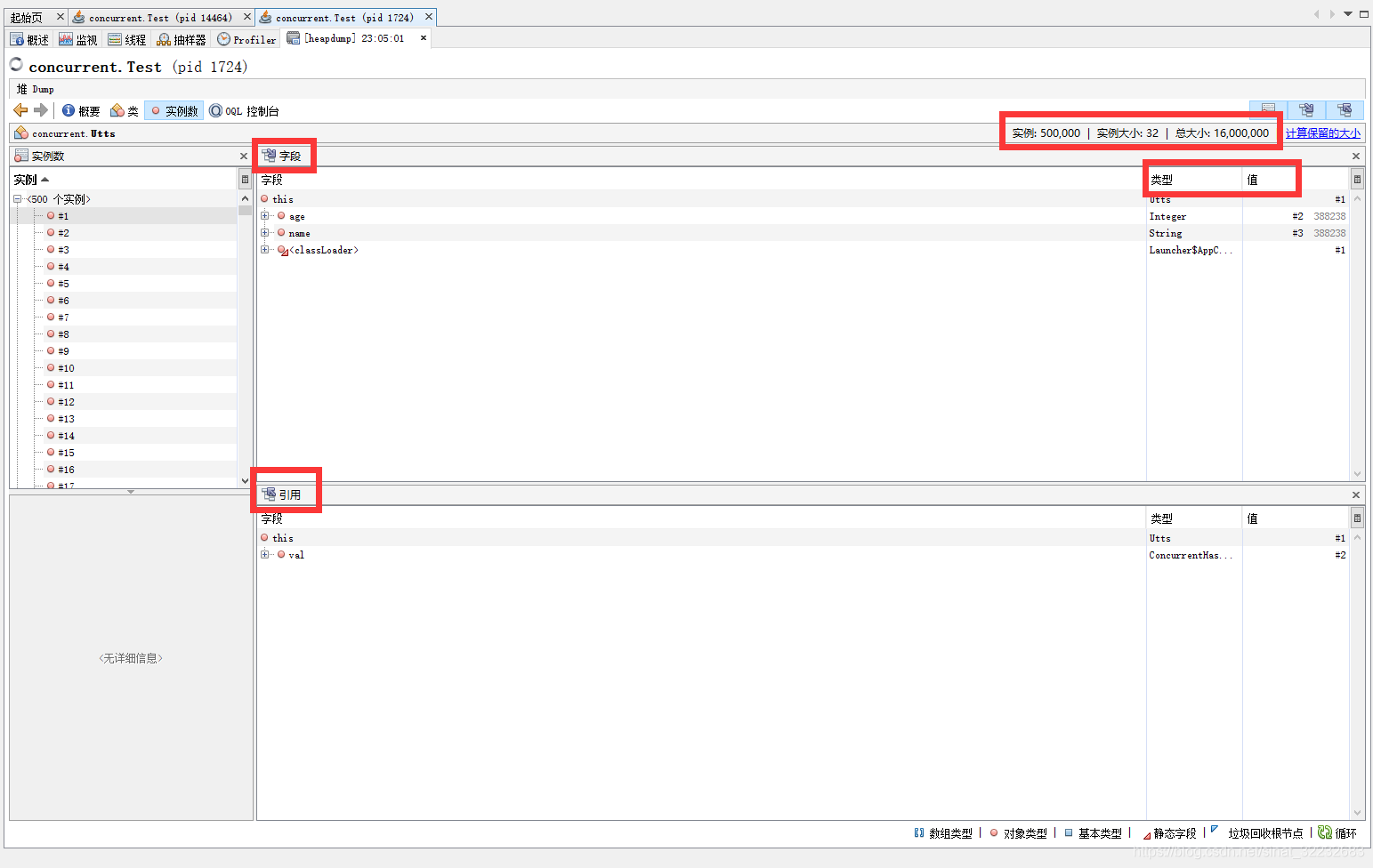
Task: Select instance #5 in the tree
Action: pyautogui.click(x=63, y=284)
